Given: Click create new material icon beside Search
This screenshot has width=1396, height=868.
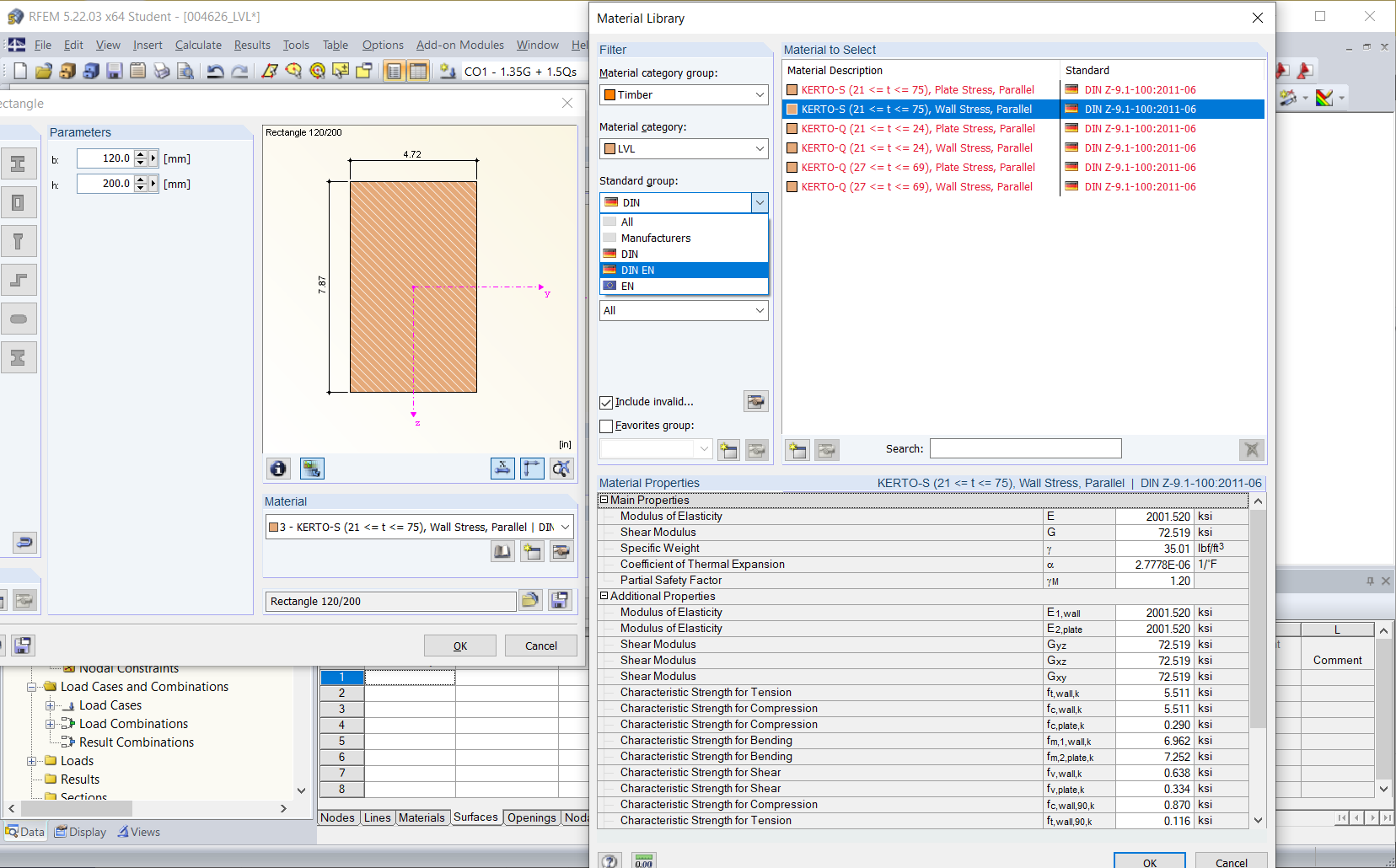Looking at the screenshot, I should point(797,450).
